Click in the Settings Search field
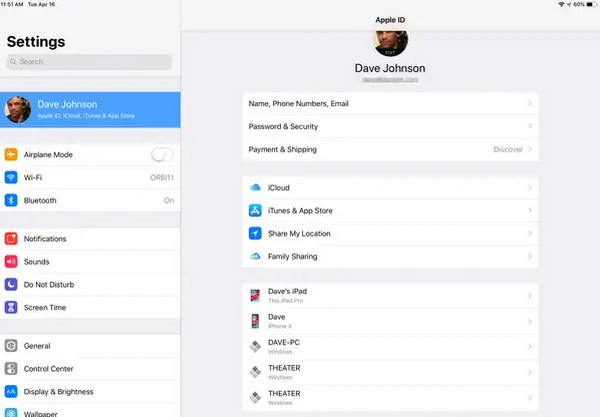This screenshot has height=417, width=600. tap(89, 62)
